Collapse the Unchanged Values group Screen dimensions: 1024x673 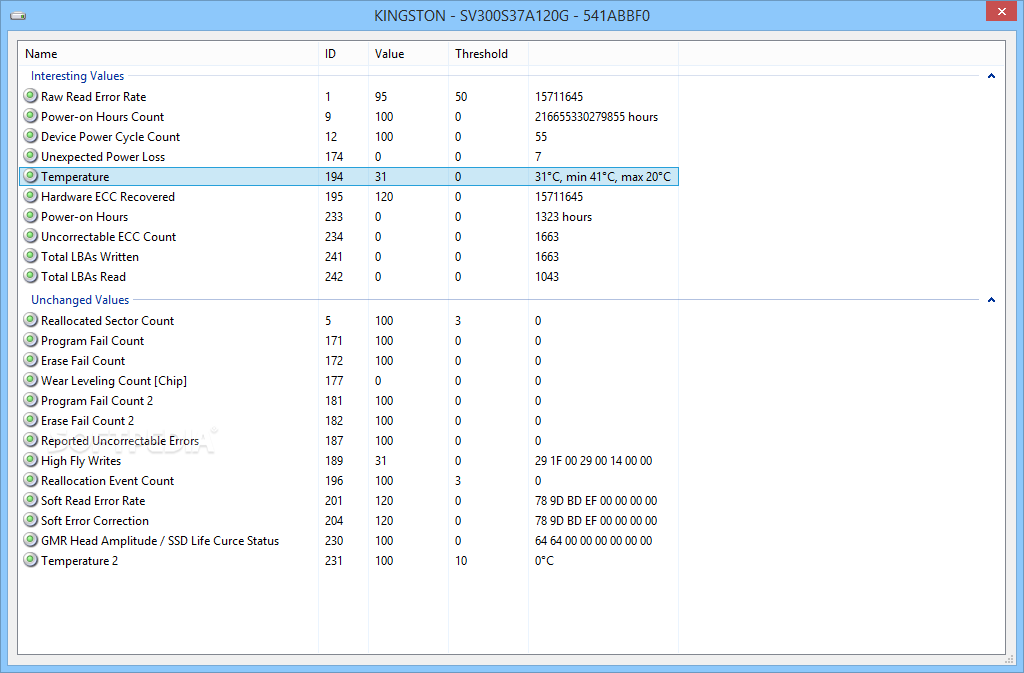(x=991, y=300)
